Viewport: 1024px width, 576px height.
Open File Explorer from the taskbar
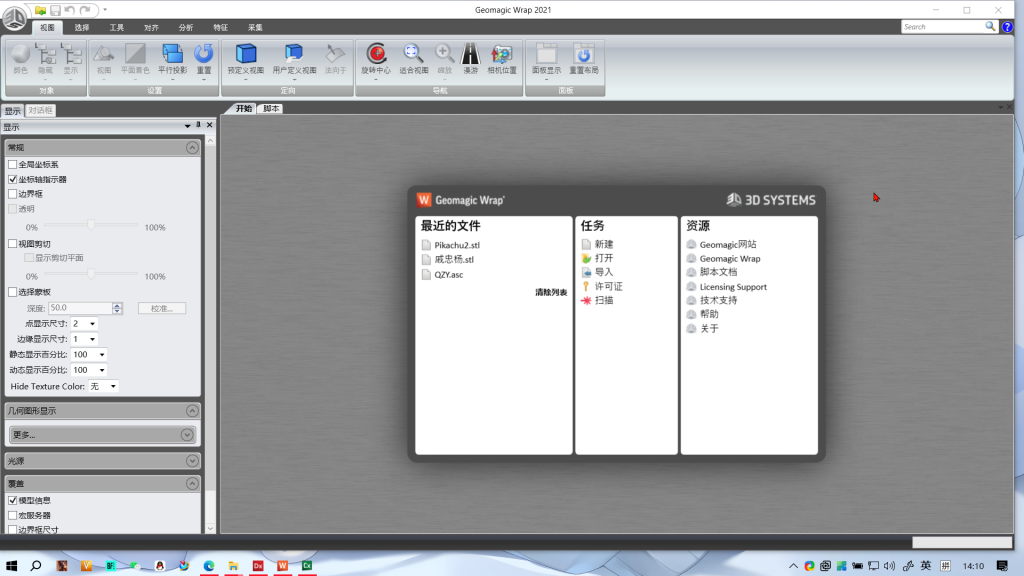[x=233, y=566]
